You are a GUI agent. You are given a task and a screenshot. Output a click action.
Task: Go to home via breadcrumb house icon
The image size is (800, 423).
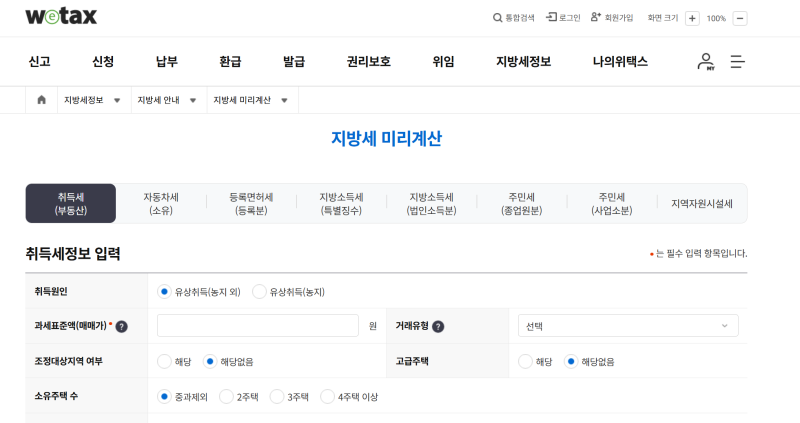click(41, 99)
